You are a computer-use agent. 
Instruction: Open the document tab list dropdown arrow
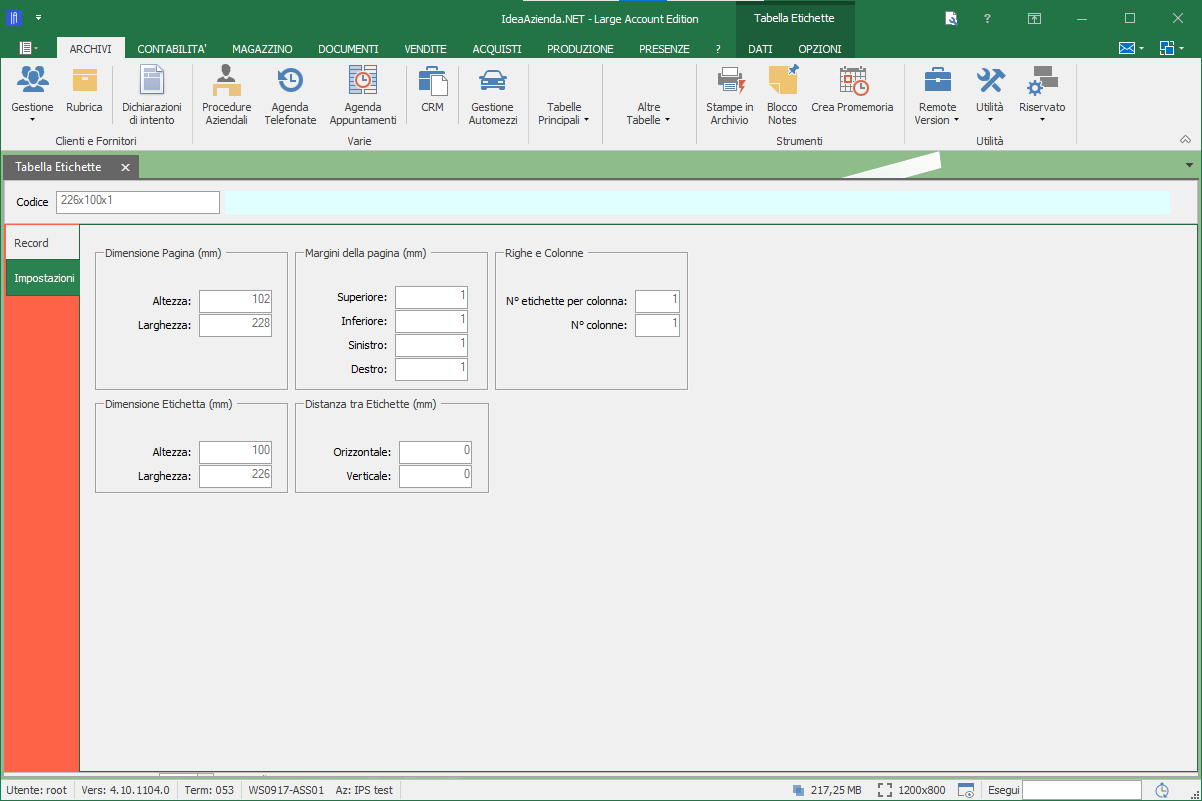tap(1189, 165)
